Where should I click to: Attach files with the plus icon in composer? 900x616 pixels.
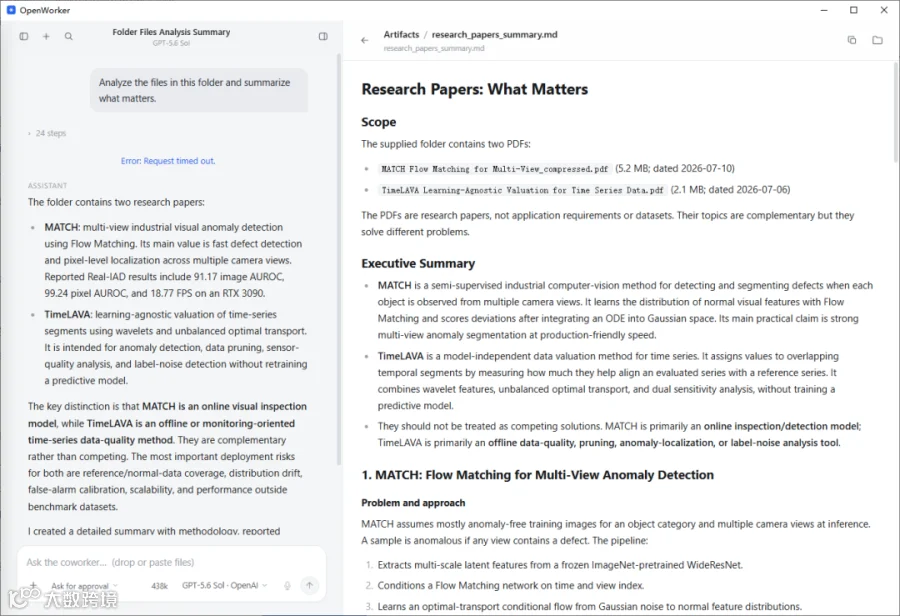(x=33, y=585)
